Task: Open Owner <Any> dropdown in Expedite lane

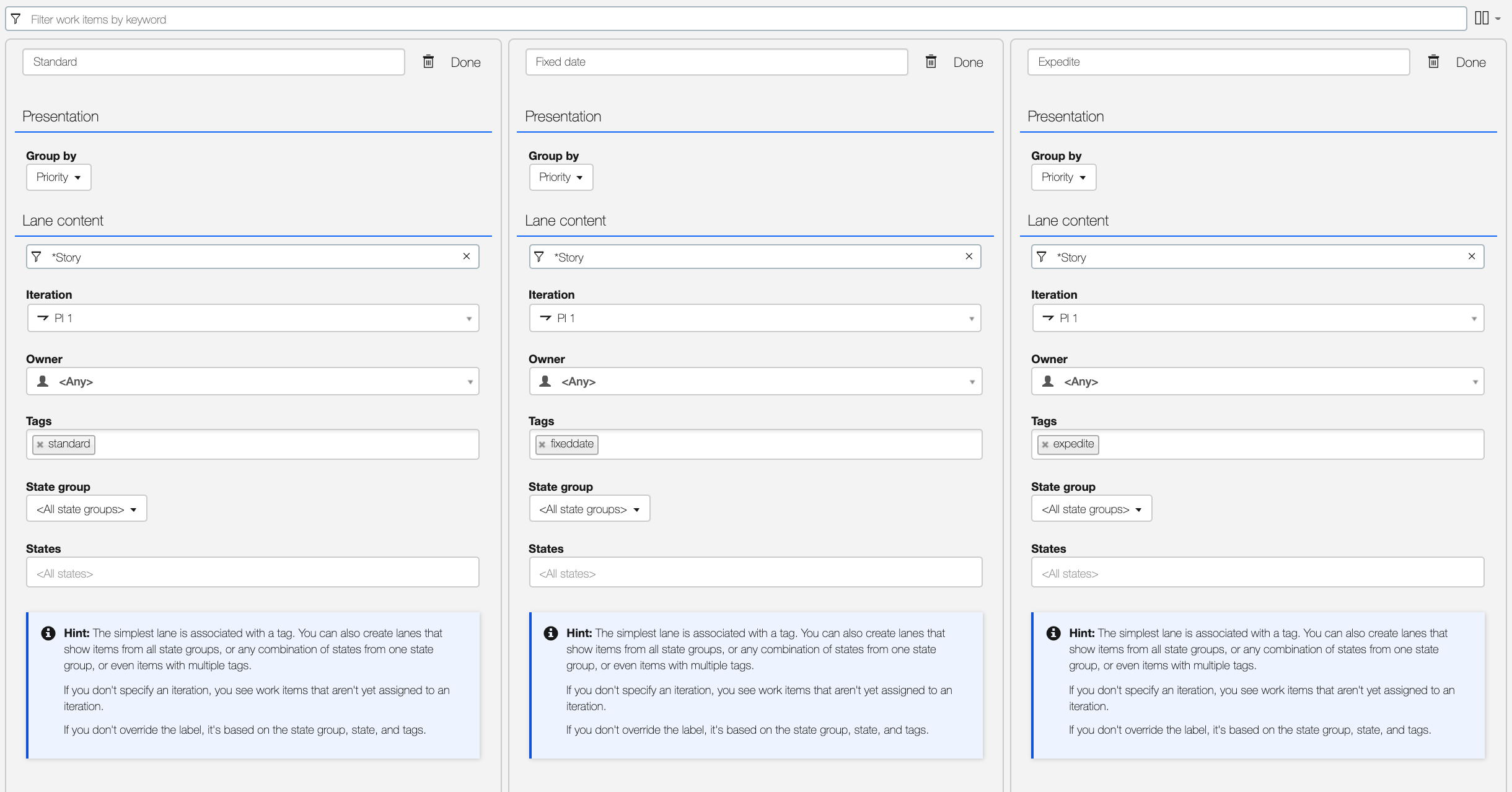Action: [x=1257, y=381]
